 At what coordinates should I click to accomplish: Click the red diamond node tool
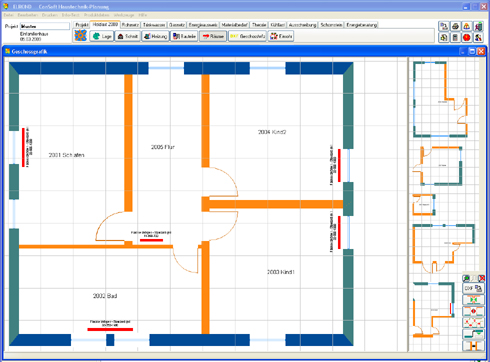473,311
